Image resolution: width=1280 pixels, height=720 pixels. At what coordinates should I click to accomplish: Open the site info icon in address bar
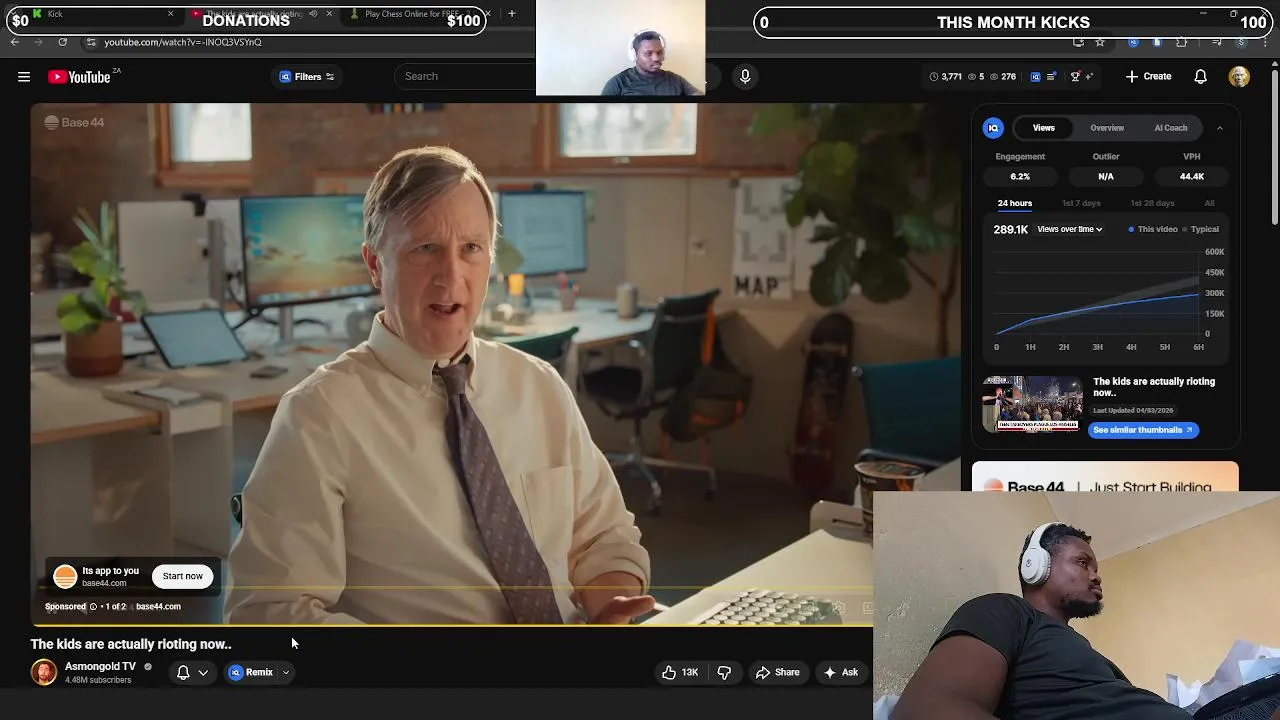91,42
